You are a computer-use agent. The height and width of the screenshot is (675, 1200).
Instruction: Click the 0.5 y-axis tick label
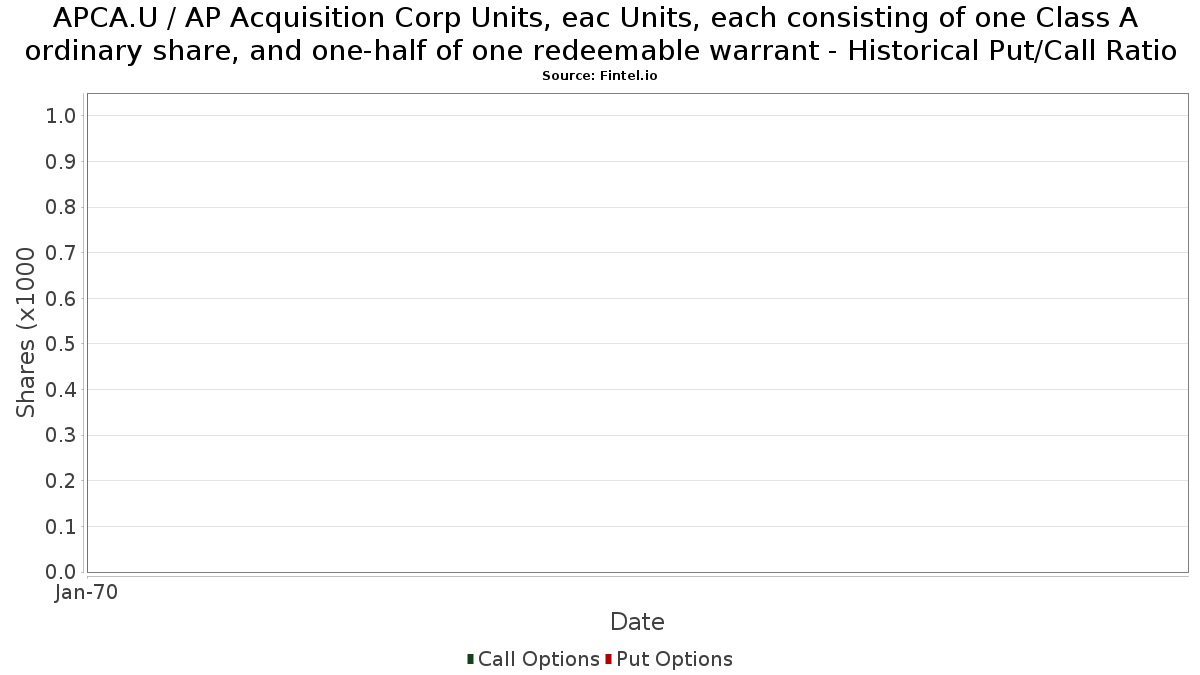coord(61,344)
